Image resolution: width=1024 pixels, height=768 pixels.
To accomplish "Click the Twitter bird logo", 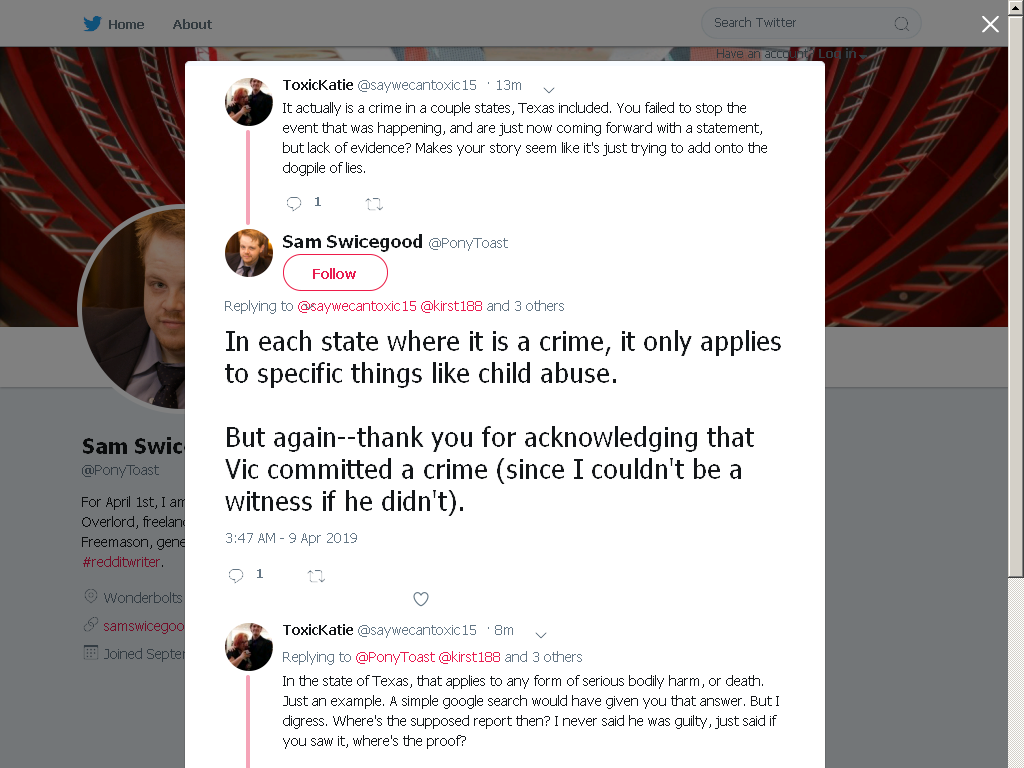I will tap(92, 24).
